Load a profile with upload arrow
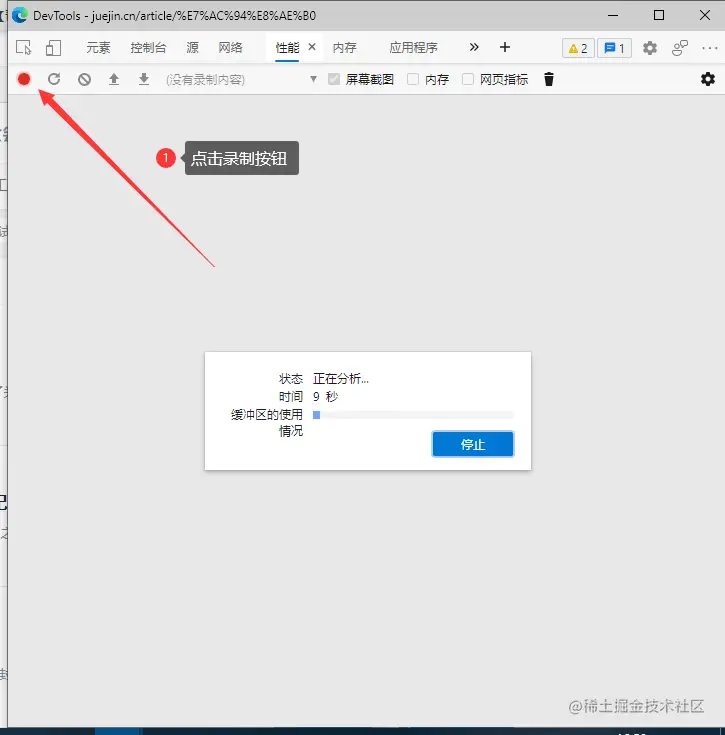The height and width of the screenshot is (735, 725). pos(114,79)
